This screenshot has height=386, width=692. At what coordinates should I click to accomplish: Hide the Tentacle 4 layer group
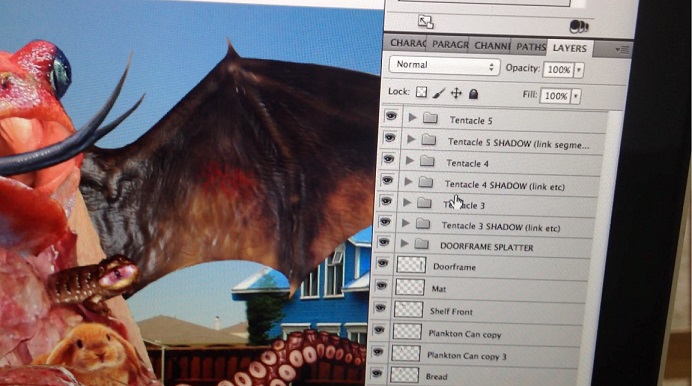[388, 158]
